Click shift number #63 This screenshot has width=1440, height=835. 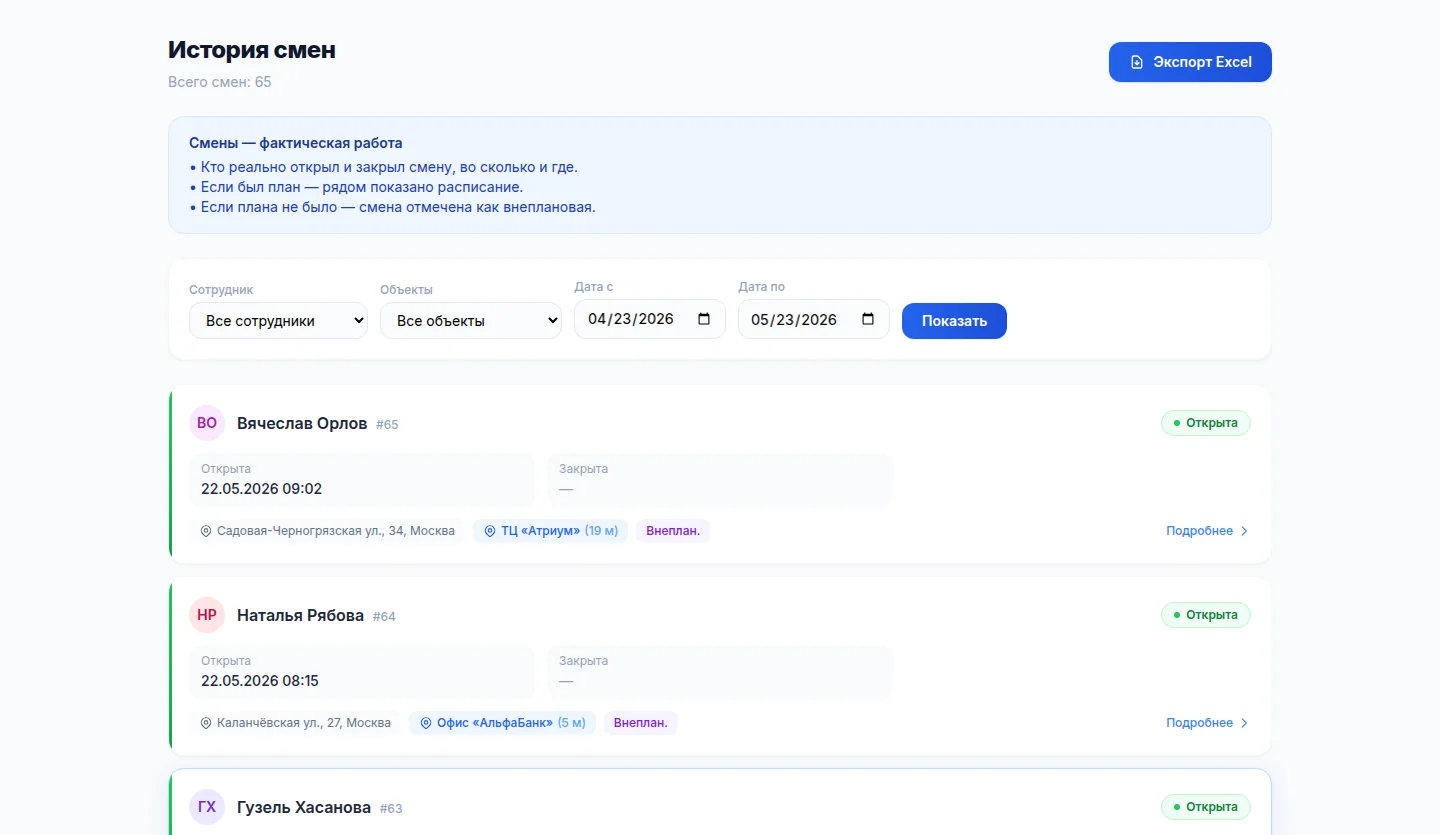tap(391, 809)
